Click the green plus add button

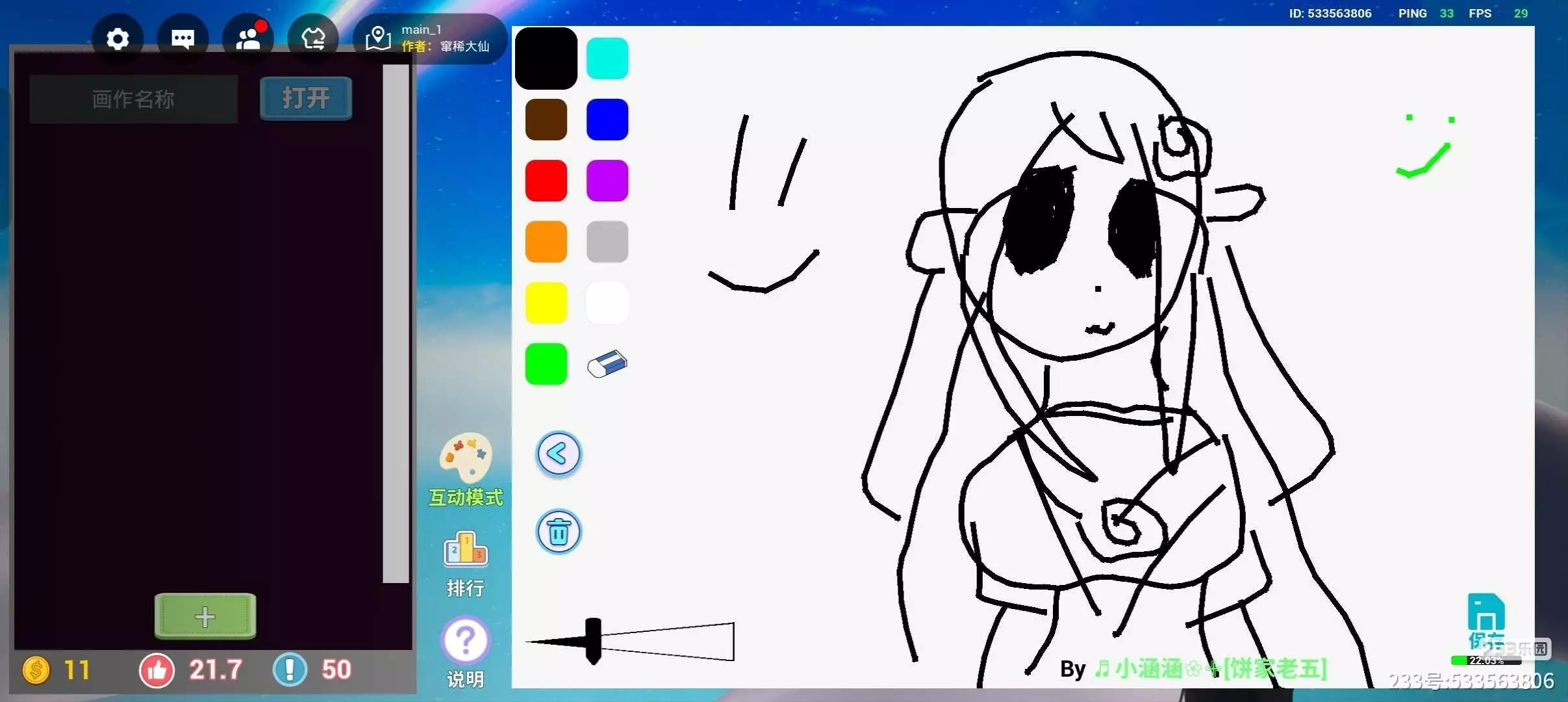205,616
